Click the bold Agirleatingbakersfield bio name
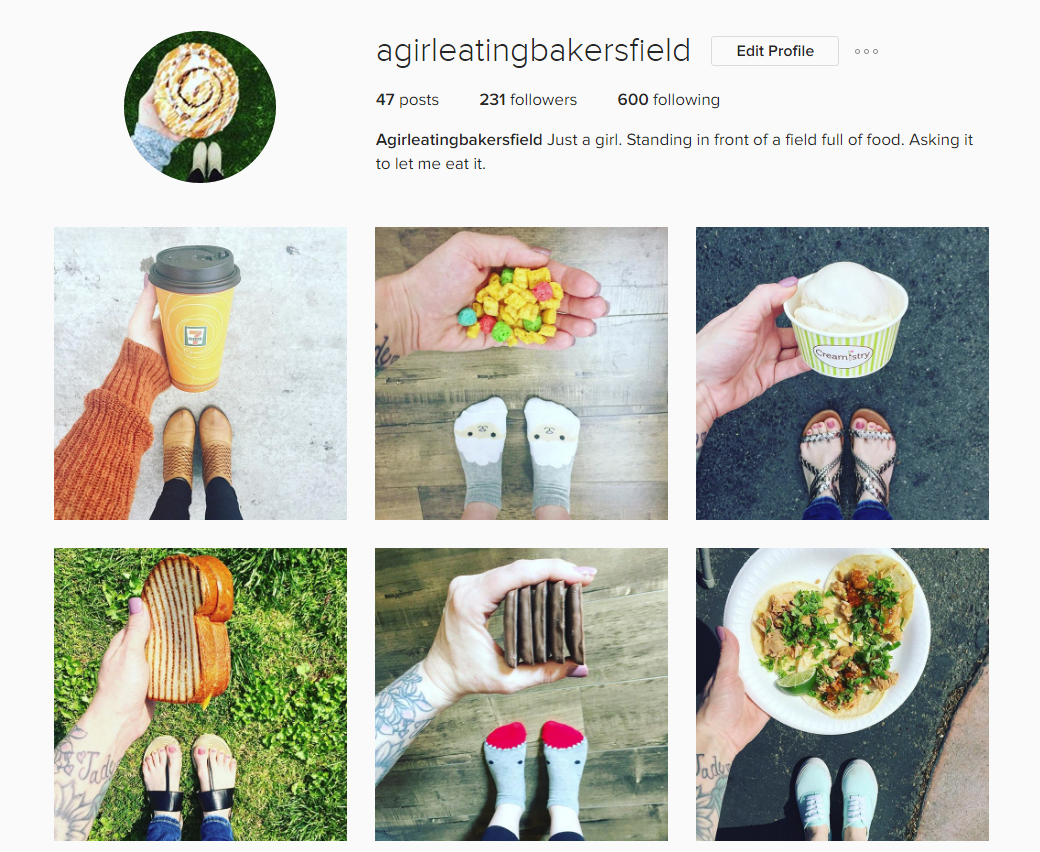 tap(459, 140)
